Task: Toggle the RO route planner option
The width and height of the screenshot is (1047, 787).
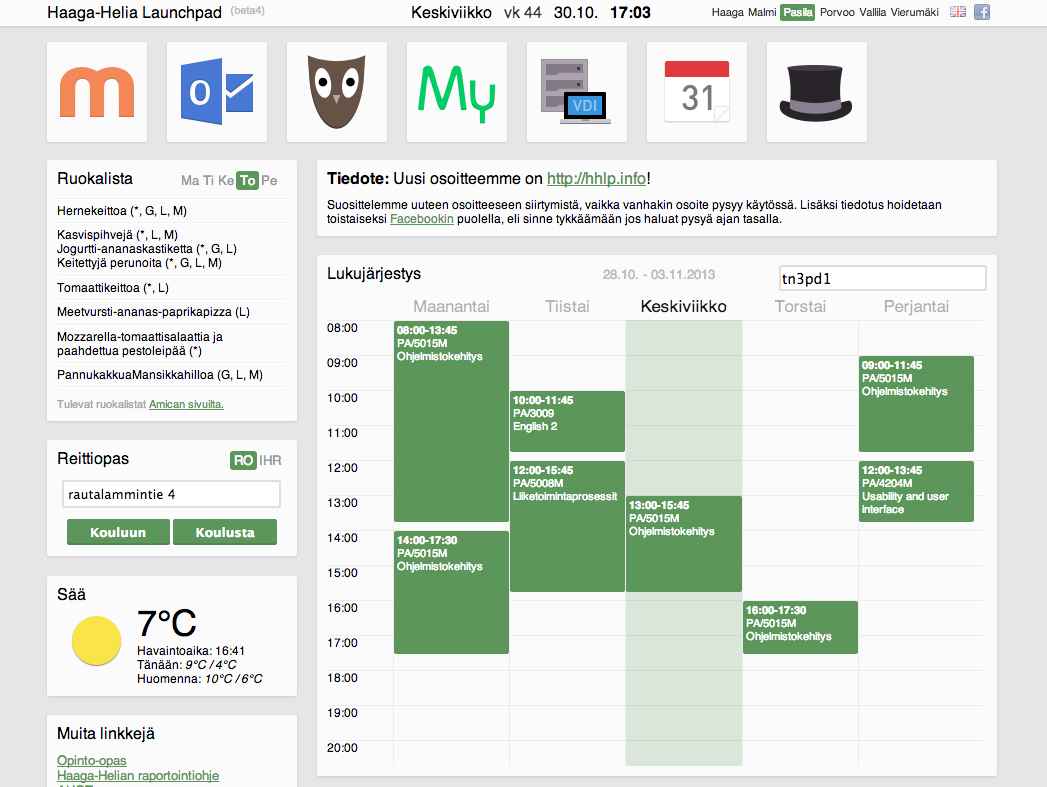Action: (242, 460)
